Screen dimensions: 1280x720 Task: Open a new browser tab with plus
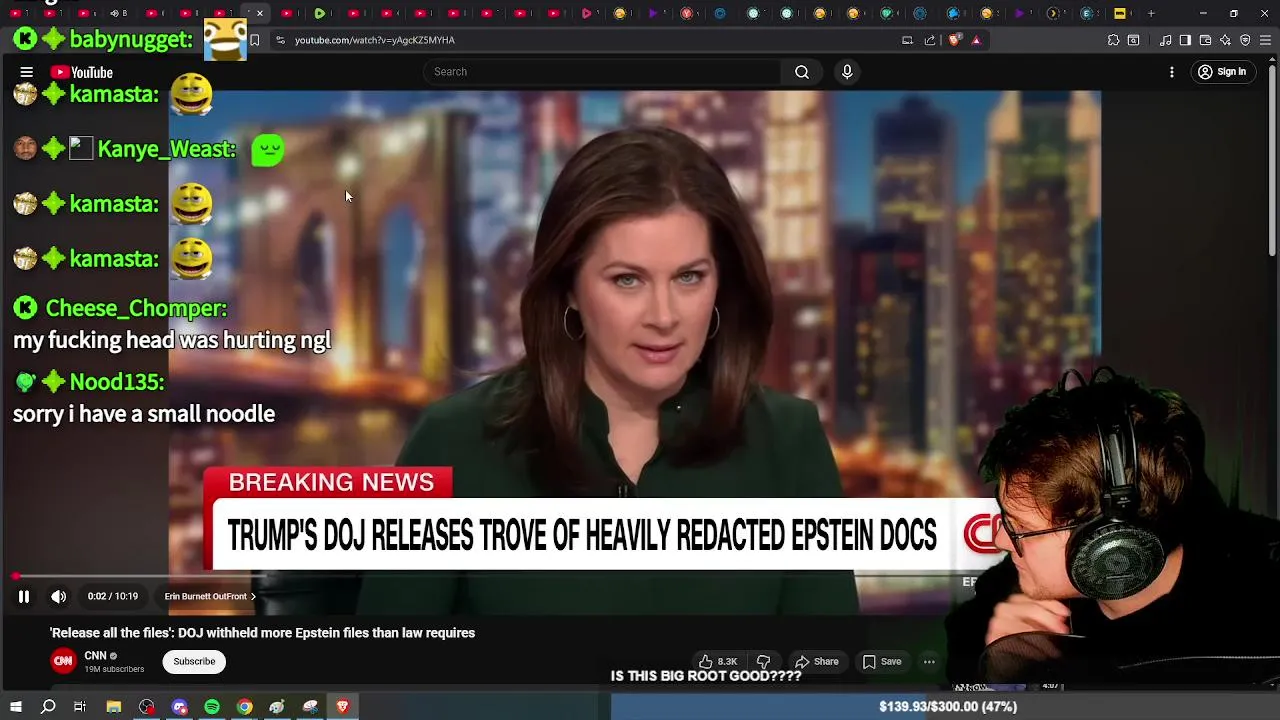point(1151,13)
